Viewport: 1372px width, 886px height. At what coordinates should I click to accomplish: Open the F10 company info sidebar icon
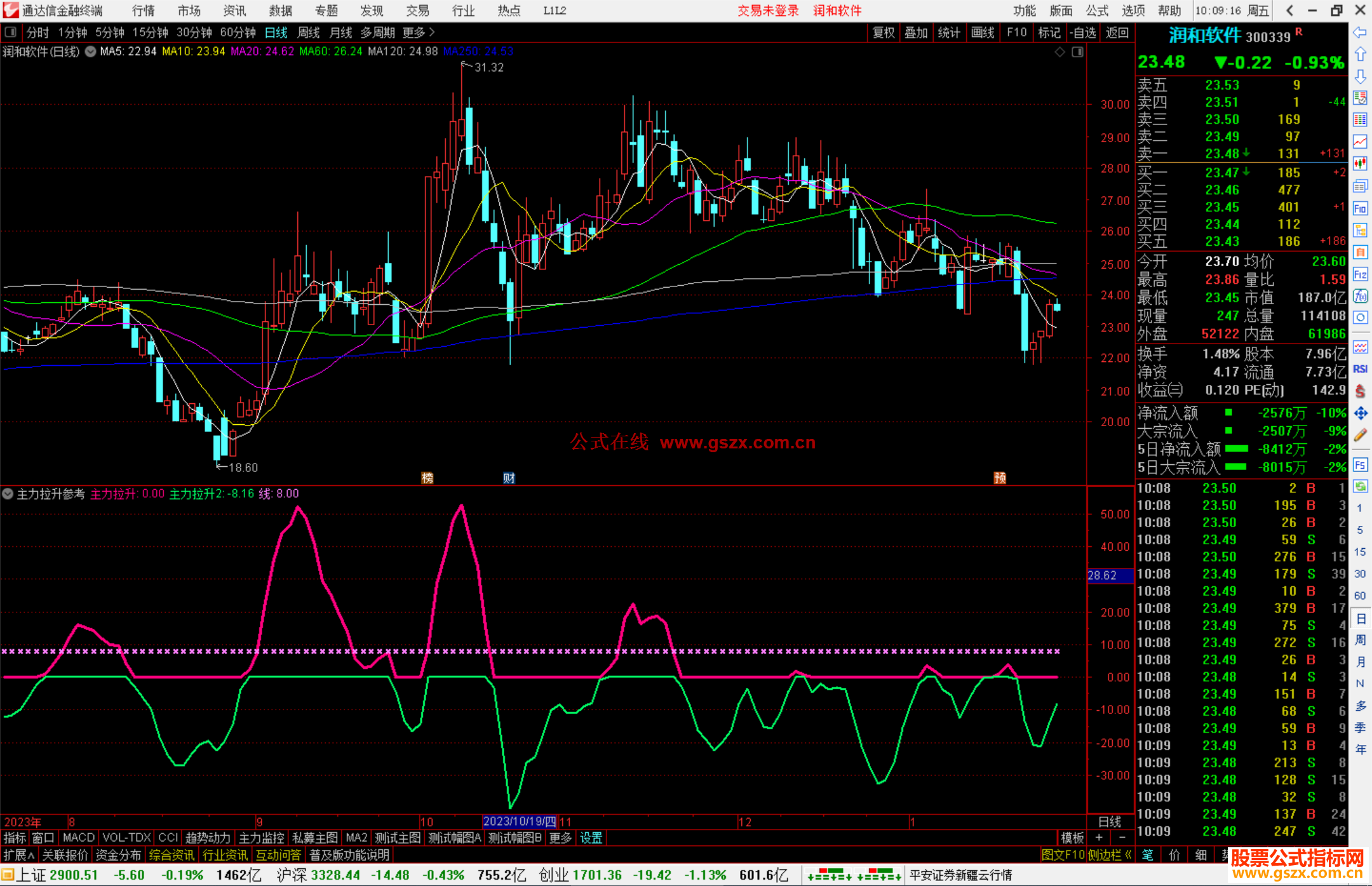tap(1360, 208)
